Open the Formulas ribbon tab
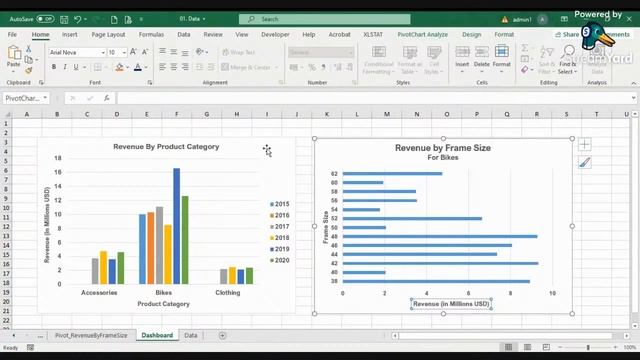Screen dimensions: 640x360 (151, 35)
